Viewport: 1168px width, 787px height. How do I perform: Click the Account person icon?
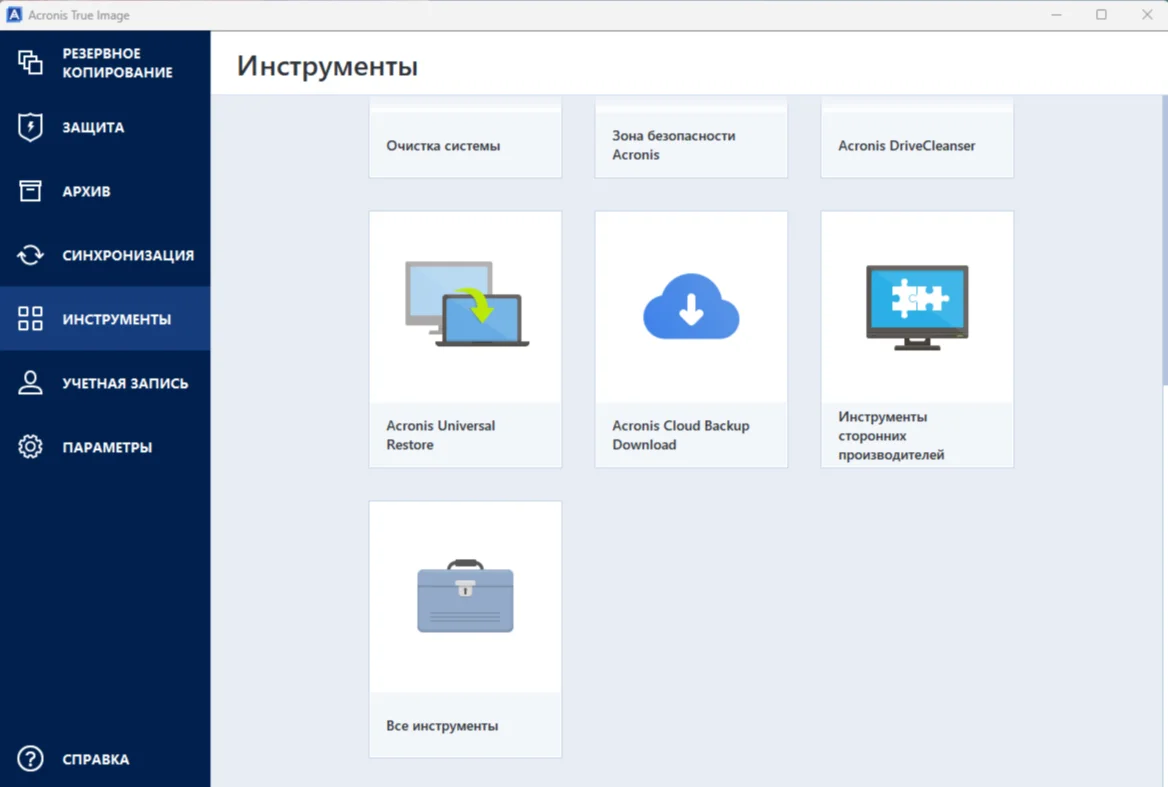[x=30, y=383]
